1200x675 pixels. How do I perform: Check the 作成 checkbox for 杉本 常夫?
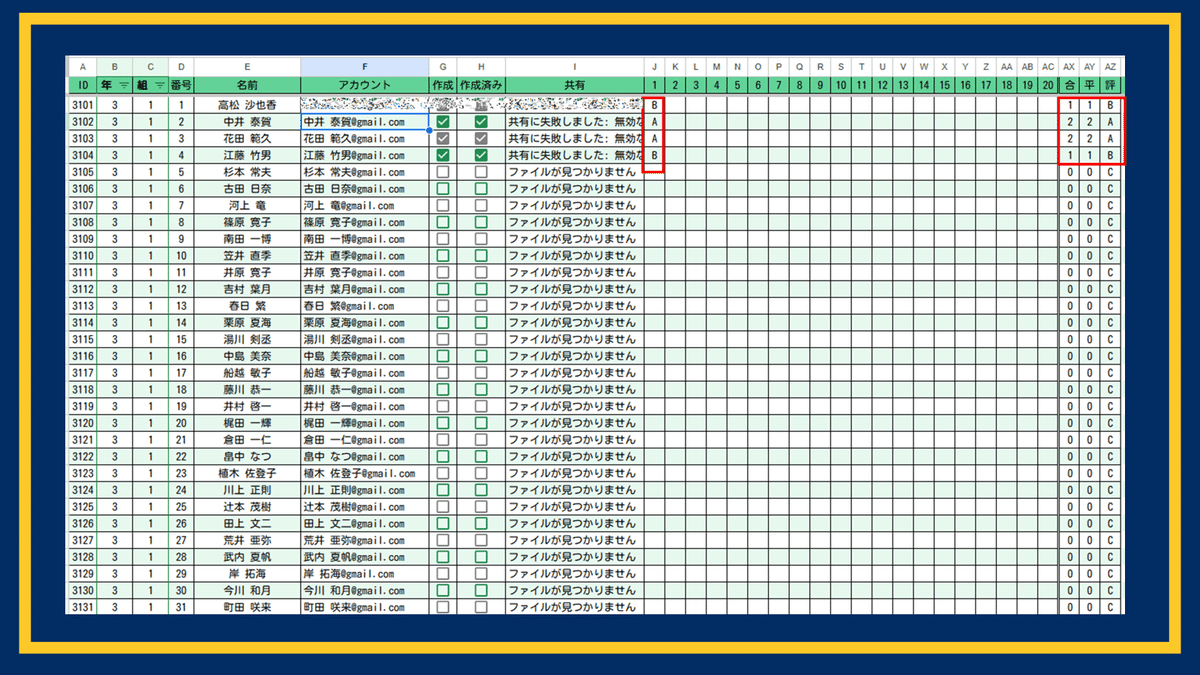tap(443, 172)
